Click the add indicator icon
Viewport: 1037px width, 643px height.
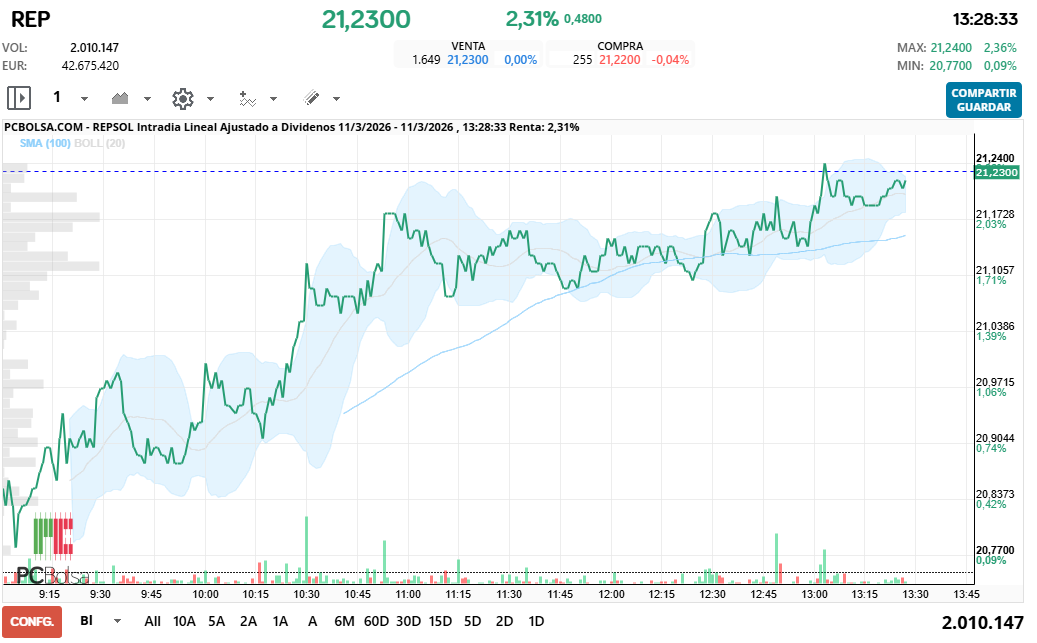pyautogui.click(x=247, y=98)
